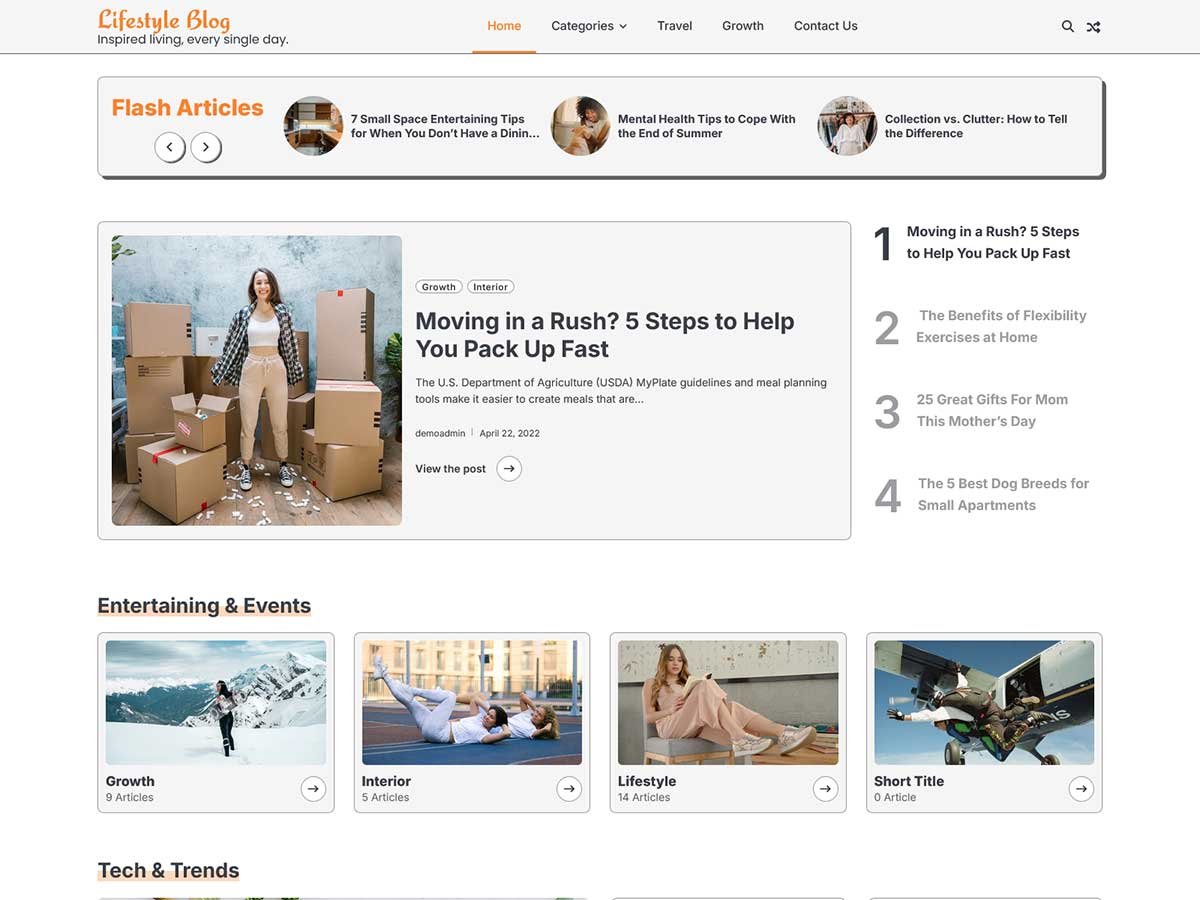This screenshot has height=900, width=1200.
Task: Select ranked item 3 Gifts For Mom
Action: point(992,410)
